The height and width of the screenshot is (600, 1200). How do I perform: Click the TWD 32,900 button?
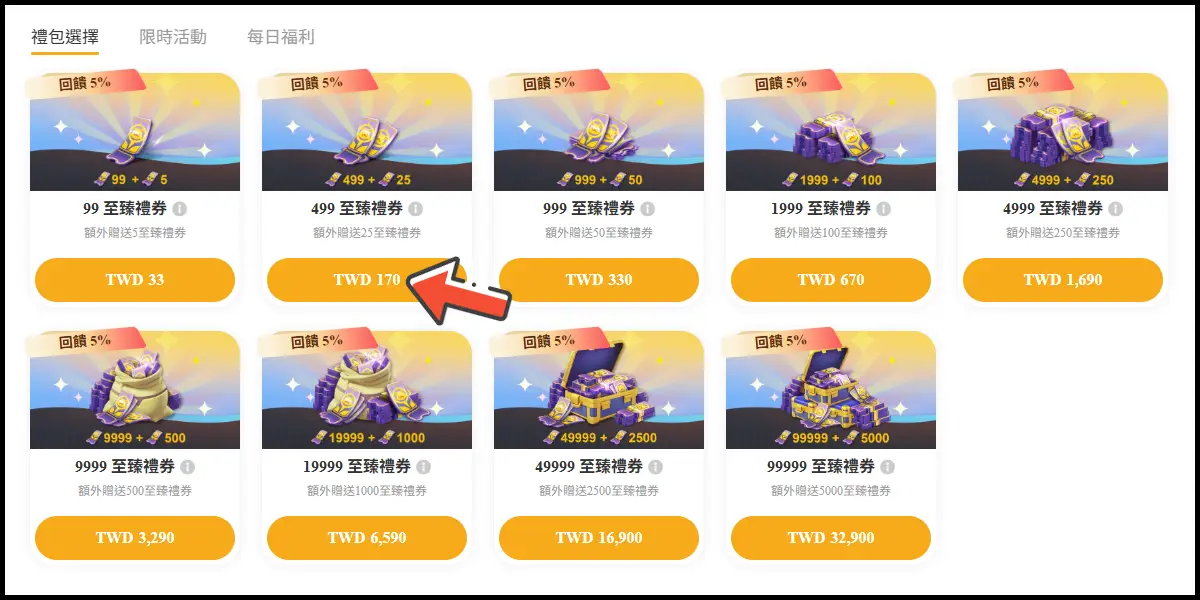[x=831, y=538]
